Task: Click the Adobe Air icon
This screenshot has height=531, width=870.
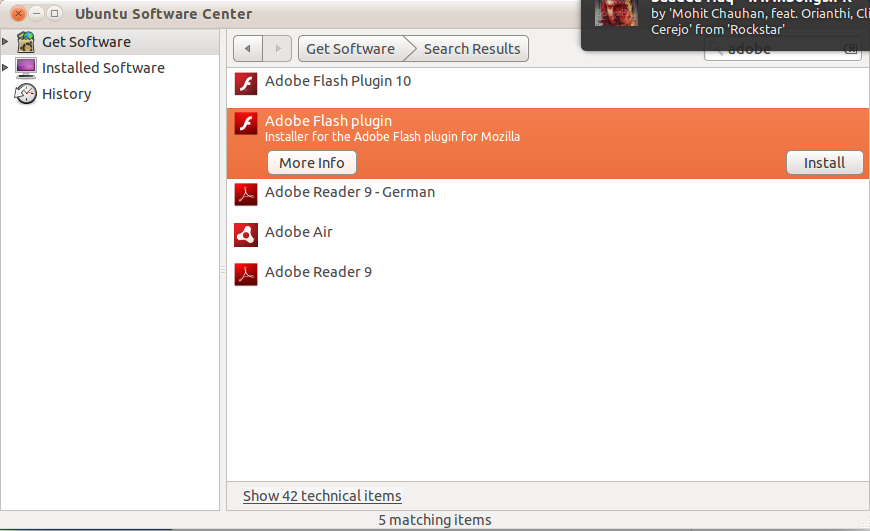Action: click(246, 235)
